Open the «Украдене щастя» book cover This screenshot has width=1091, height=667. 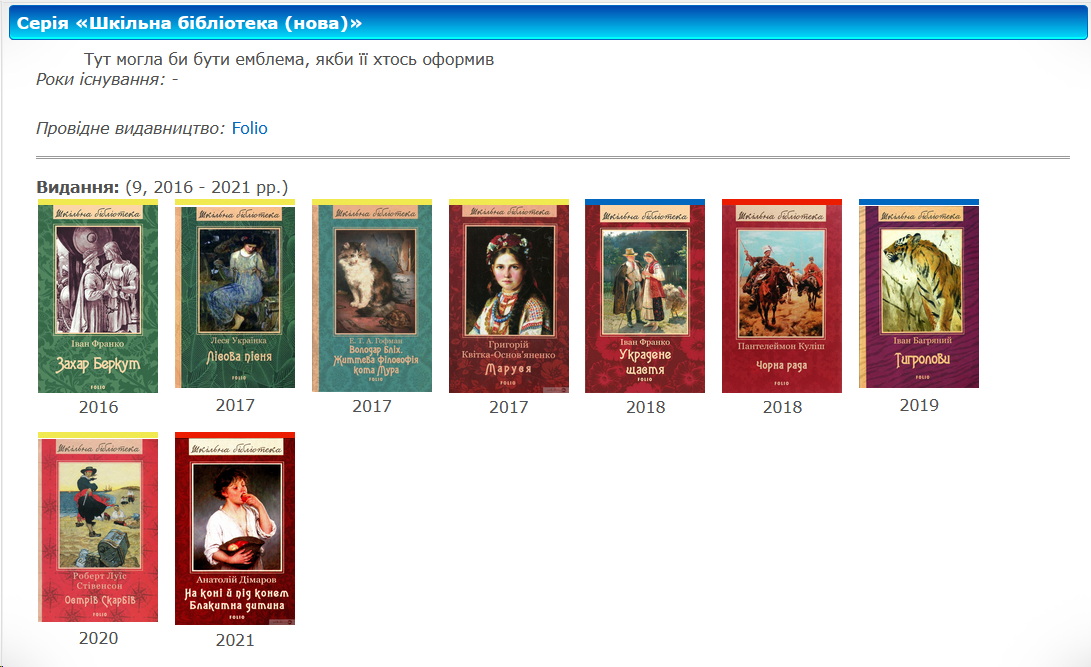click(x=645, y=296)
